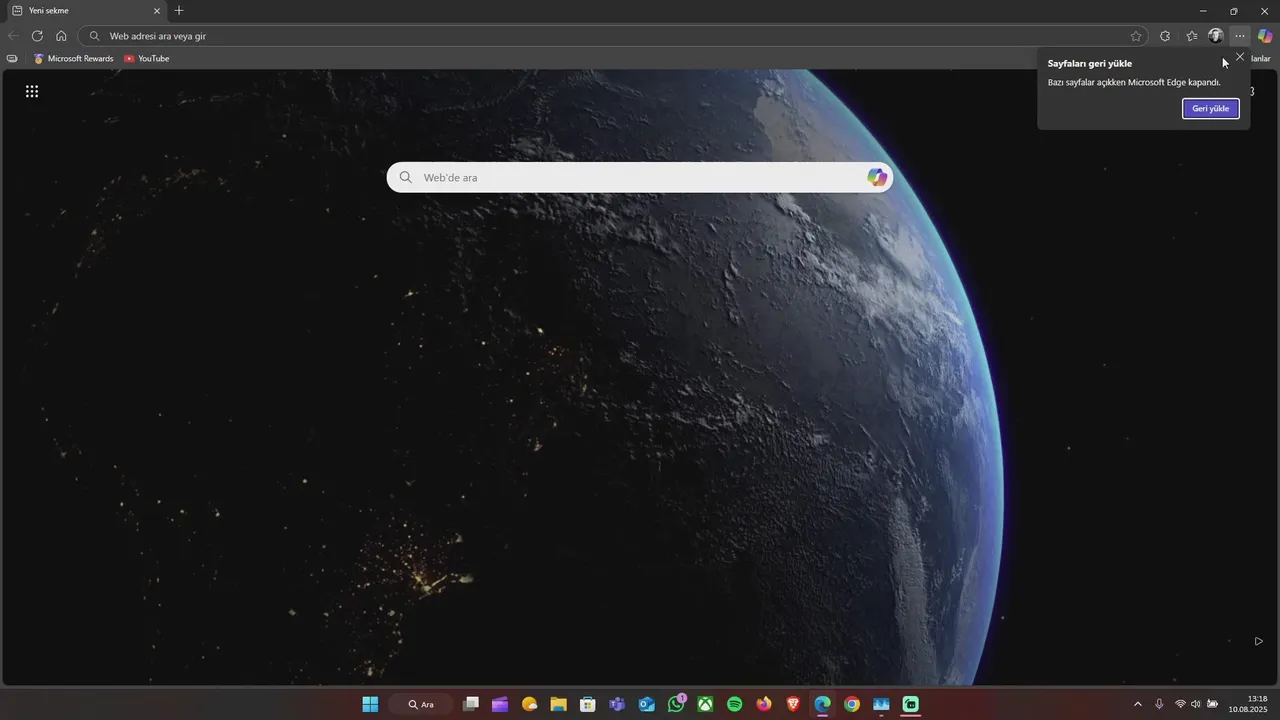Screen dimensions: 1280x720
Task: Add this page to favorites with star
Action: [1136, 36]
